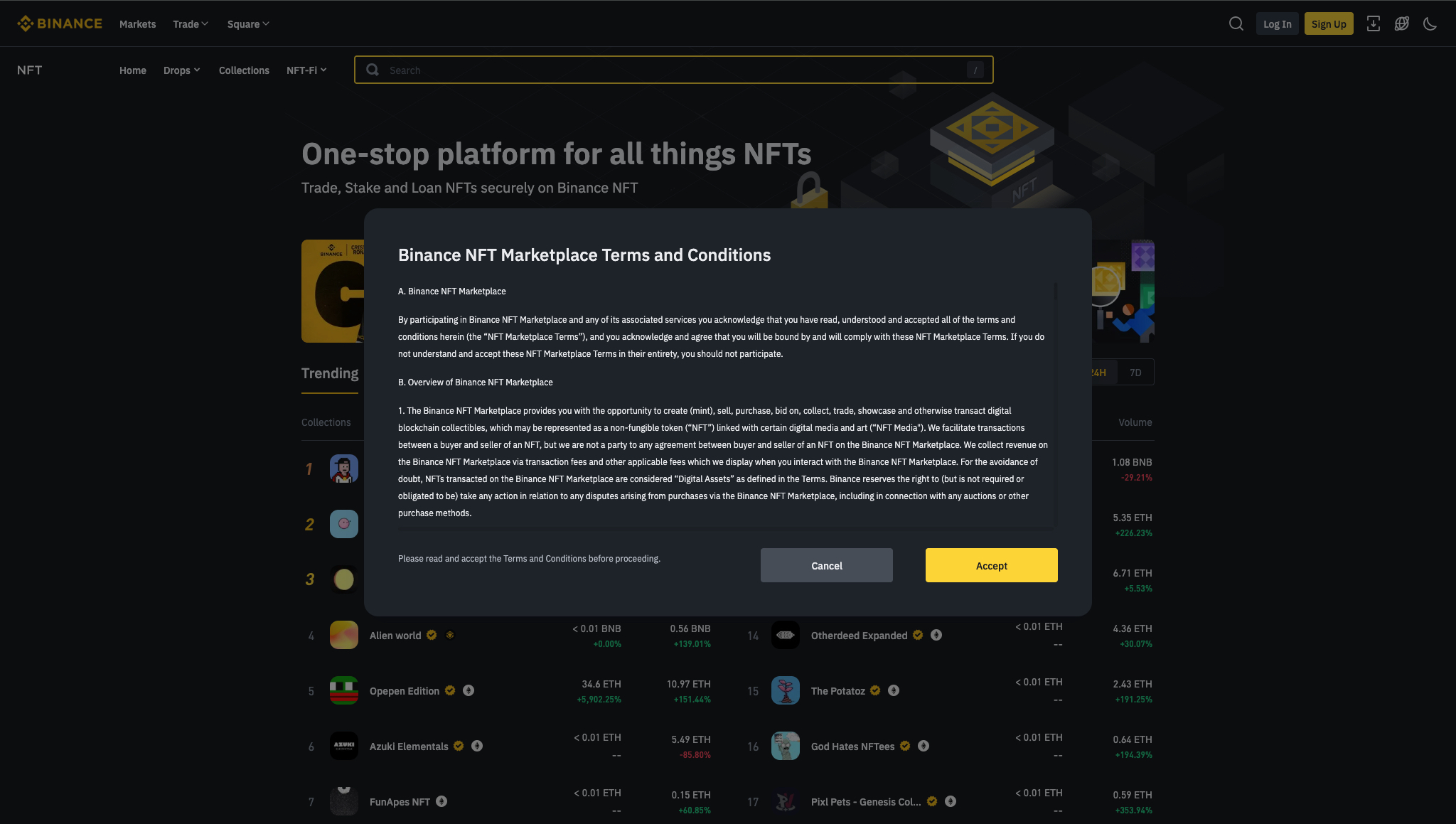Switch to the Collections tab
This screenshot has width=1456, height=824.
(244, 70)
